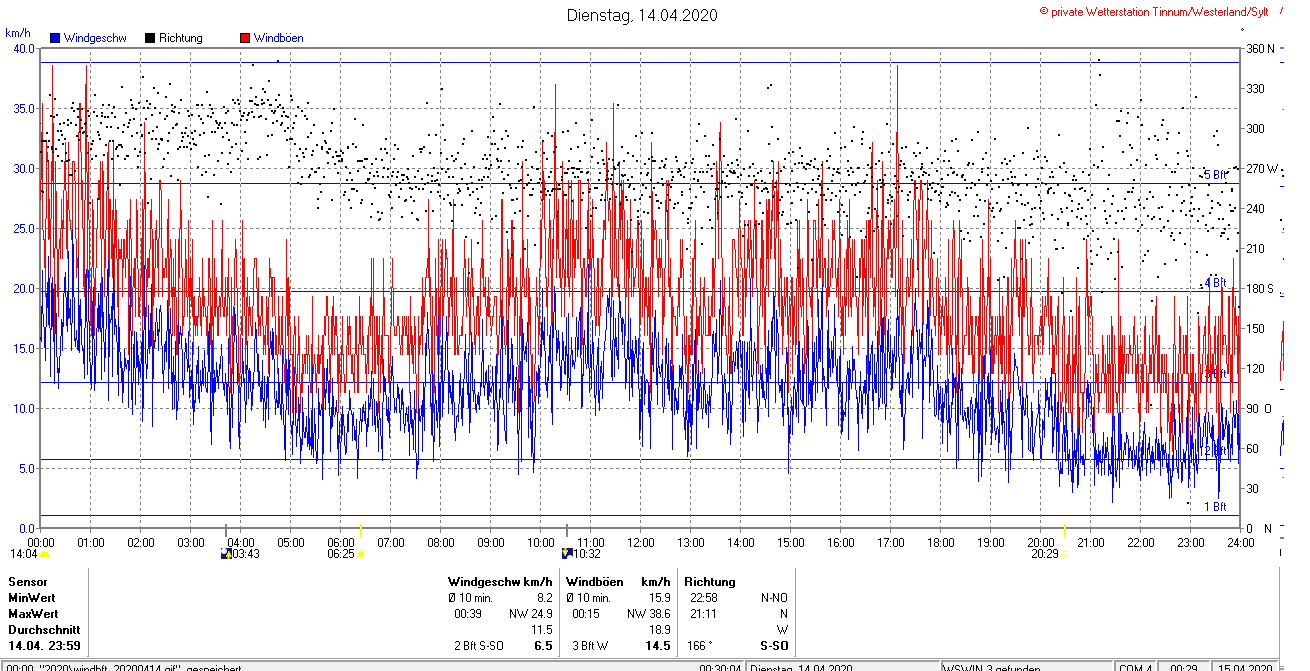
Task: Click the 03:43 time marker label
Action: point(246,553)
